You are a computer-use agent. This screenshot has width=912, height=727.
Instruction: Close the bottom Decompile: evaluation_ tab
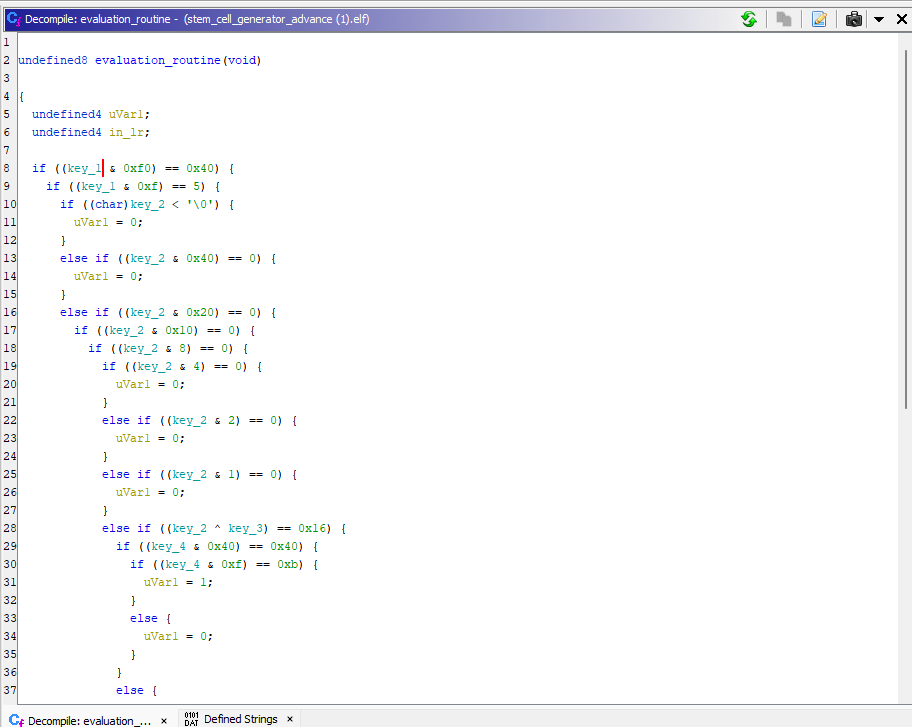click(x=164, y=720)
